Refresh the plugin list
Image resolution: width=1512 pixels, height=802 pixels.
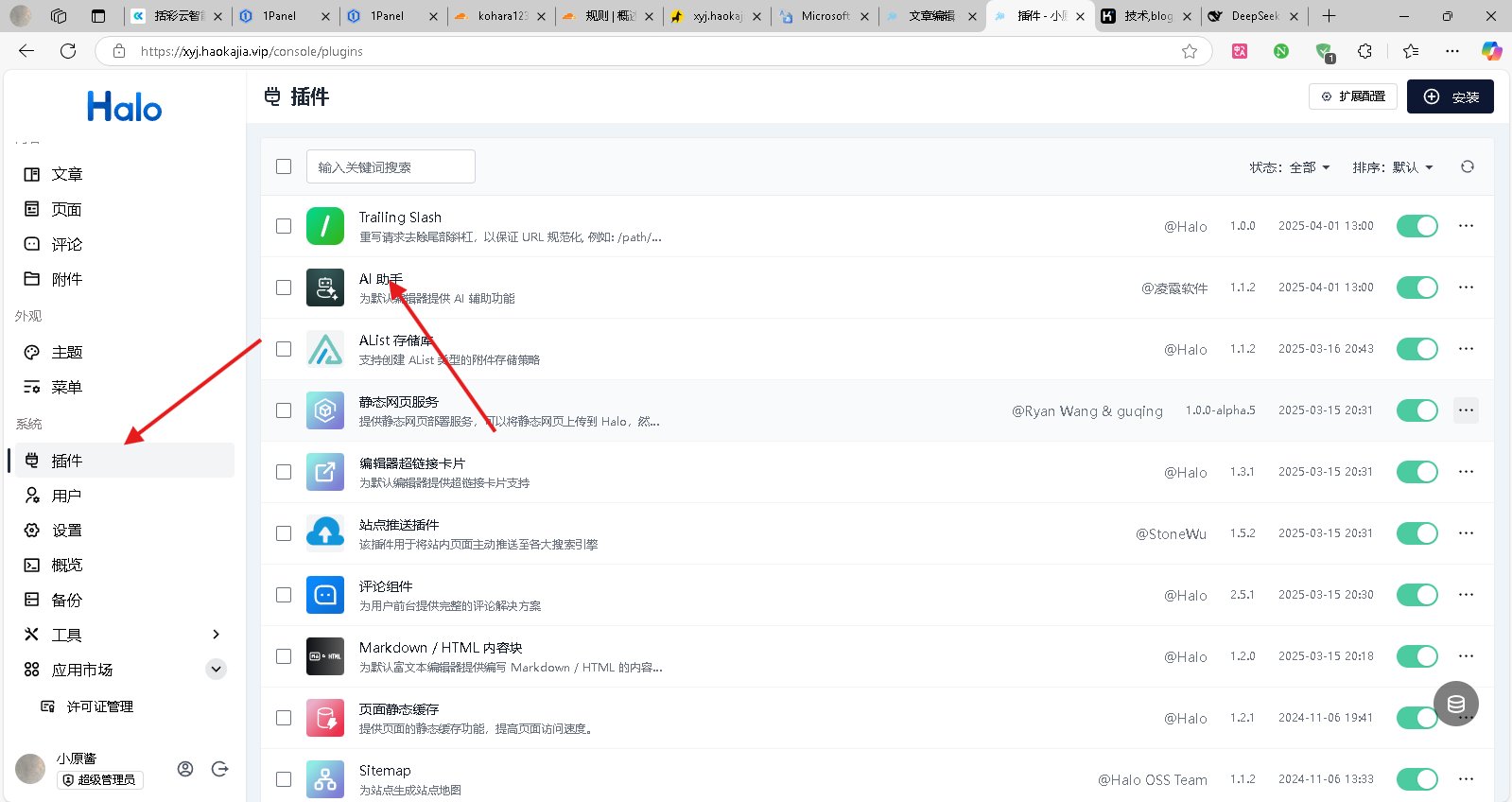(x=1468, y=166)
